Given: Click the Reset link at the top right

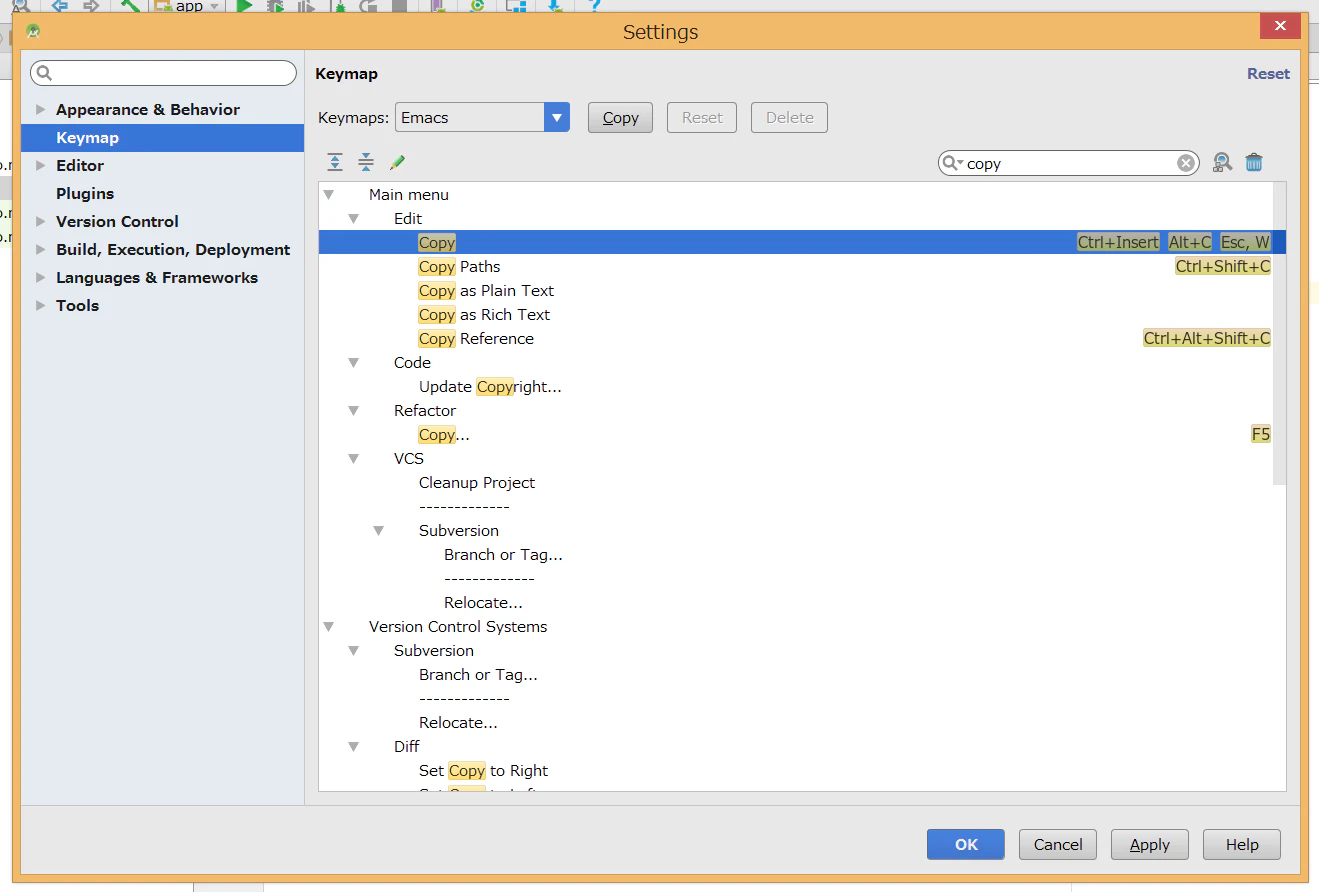Looking at the screenshot, I should [x=1268, y=73].
